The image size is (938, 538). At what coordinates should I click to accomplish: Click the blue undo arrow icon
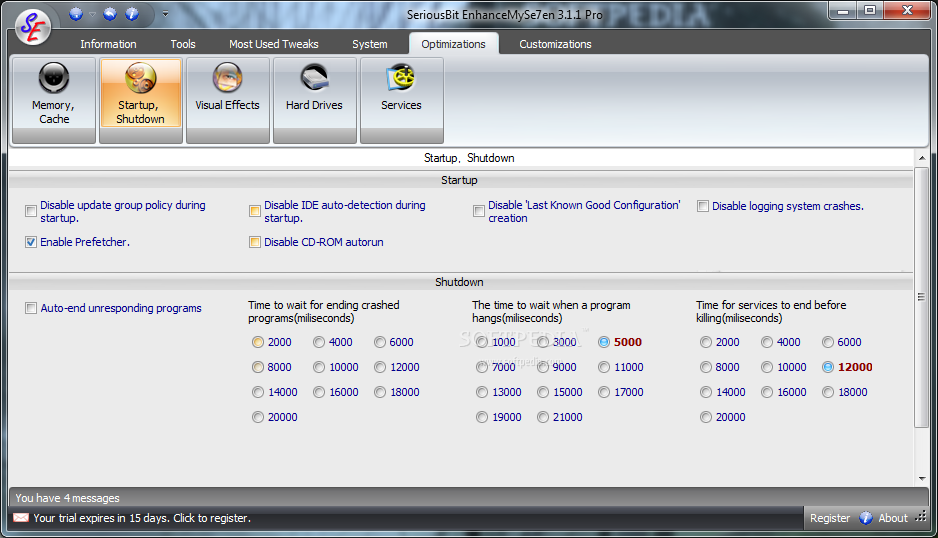110,14
